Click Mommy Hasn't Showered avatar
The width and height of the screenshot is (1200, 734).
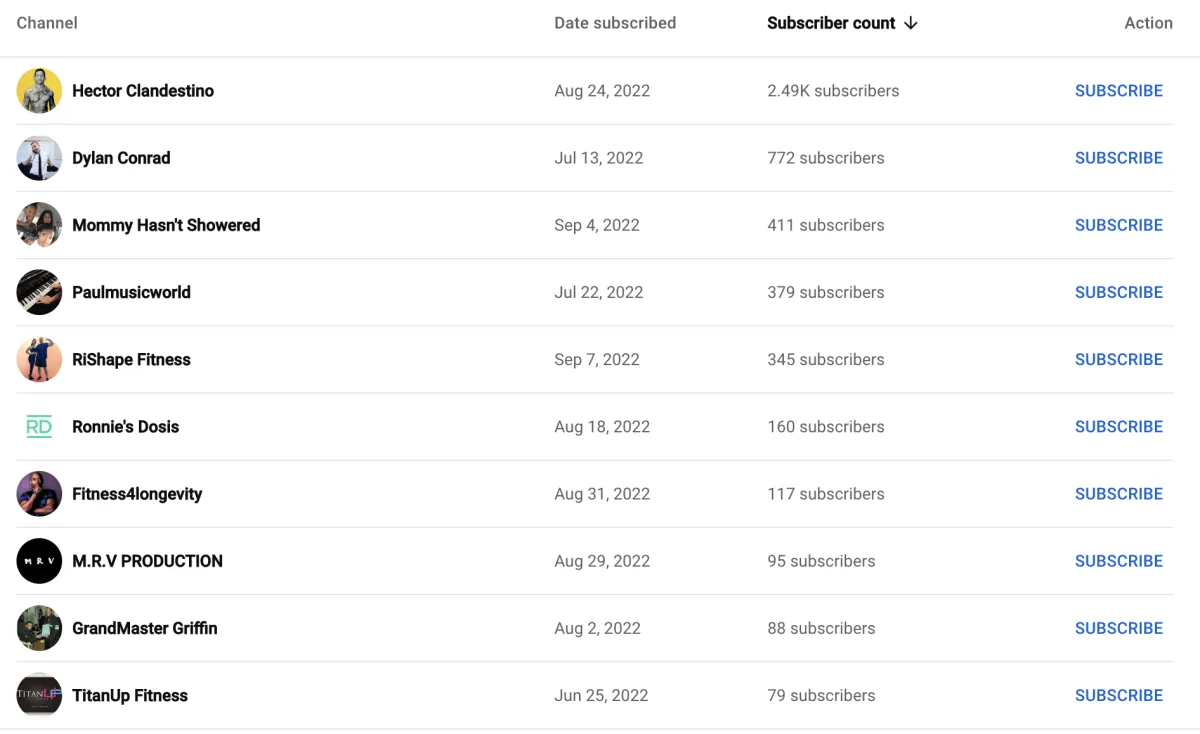click(x=39, y=225)
